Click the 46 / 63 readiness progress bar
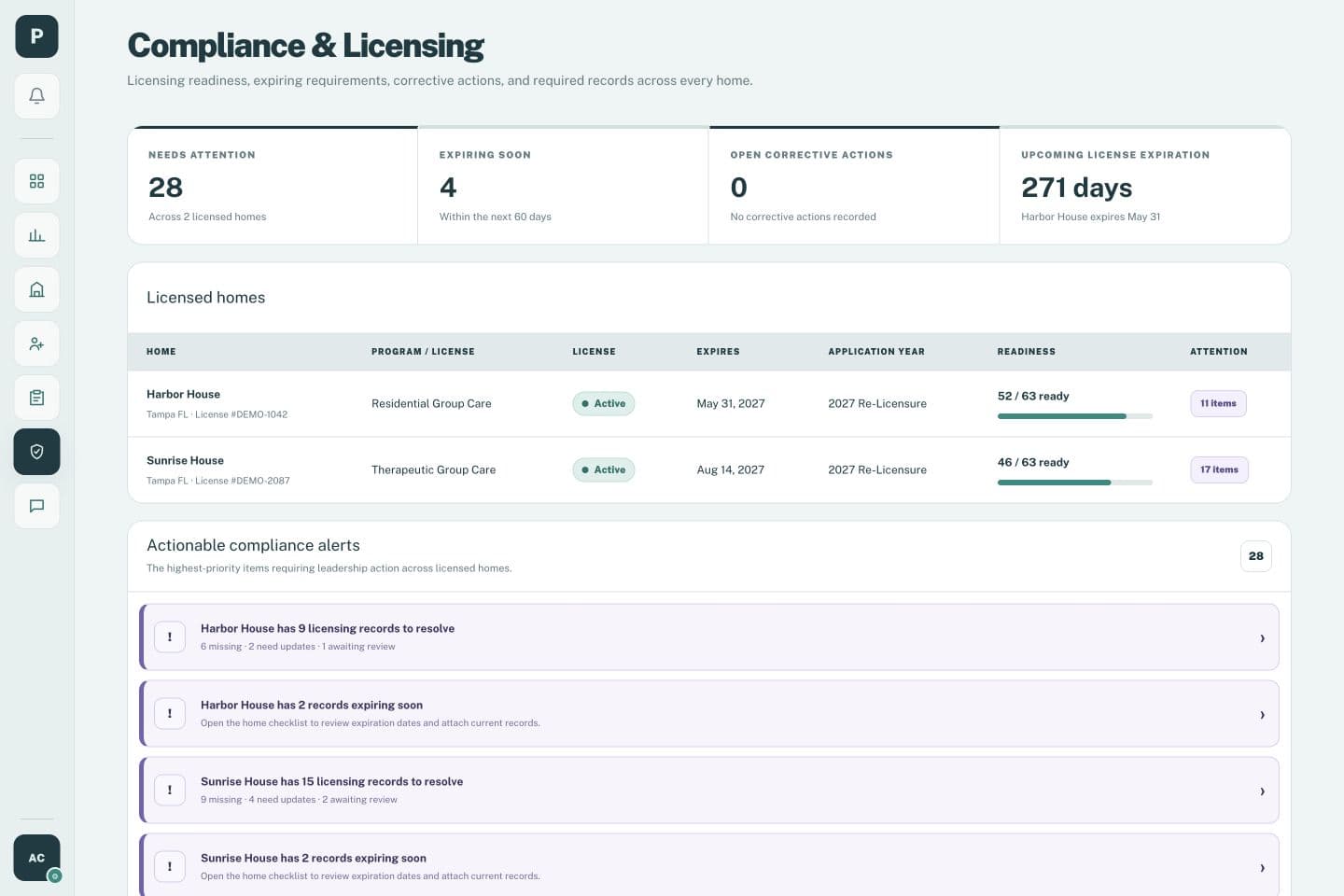Viewport: 1344px width, 896px height. pos(1075,483)
